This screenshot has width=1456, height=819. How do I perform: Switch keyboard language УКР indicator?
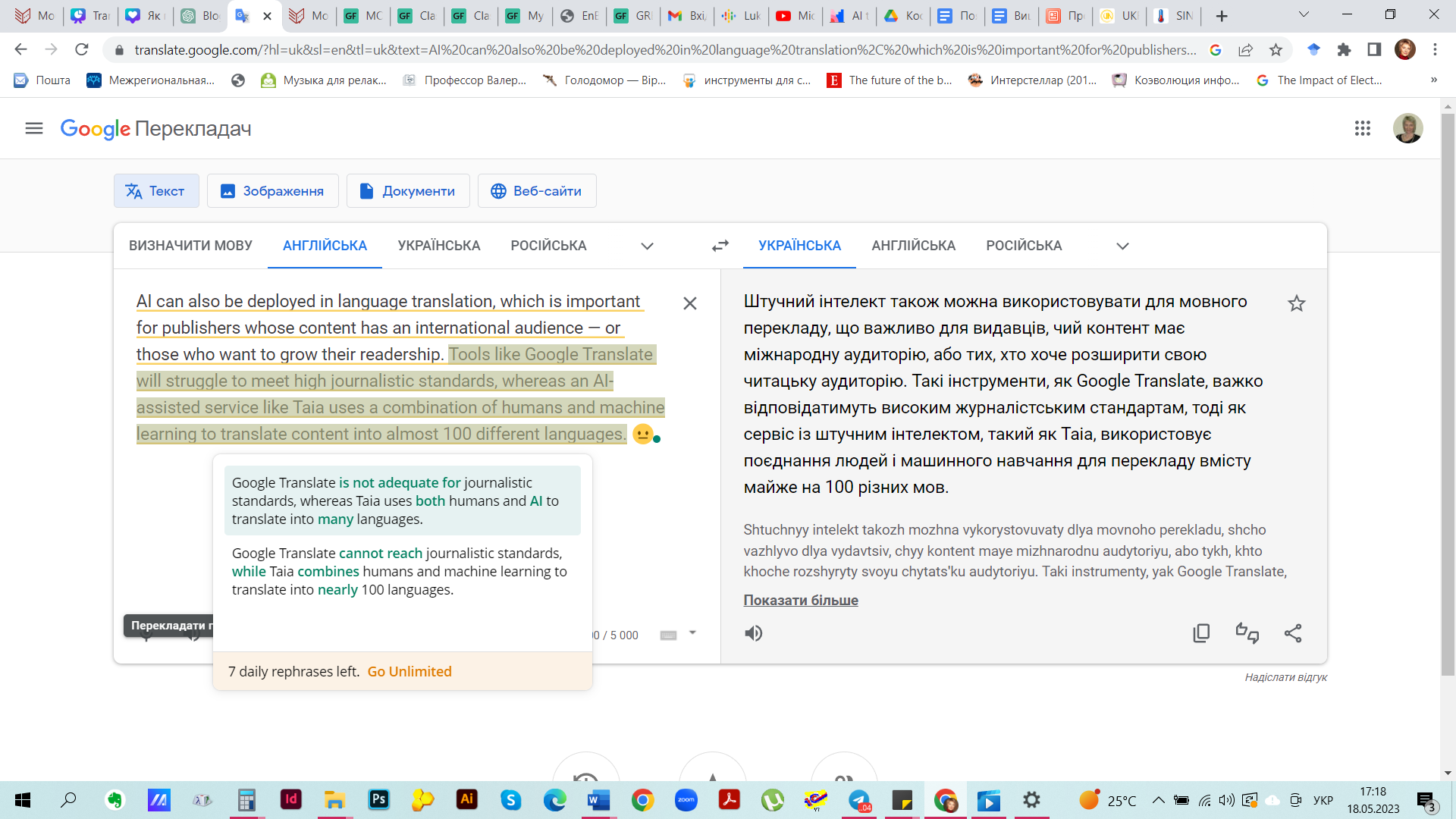pos(1323,800)
